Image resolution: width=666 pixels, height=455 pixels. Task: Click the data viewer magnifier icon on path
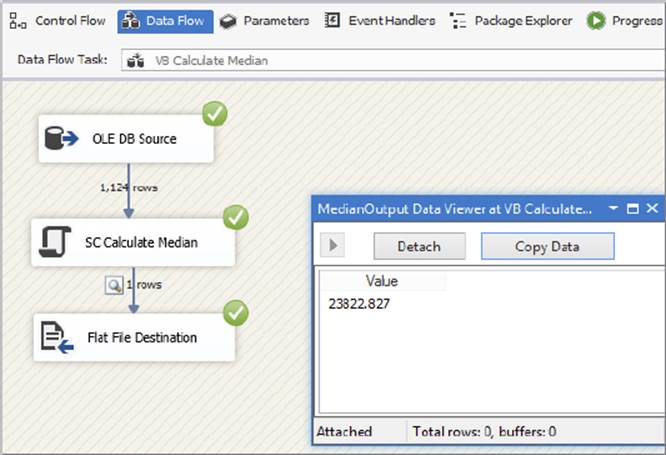coord(114,285)
